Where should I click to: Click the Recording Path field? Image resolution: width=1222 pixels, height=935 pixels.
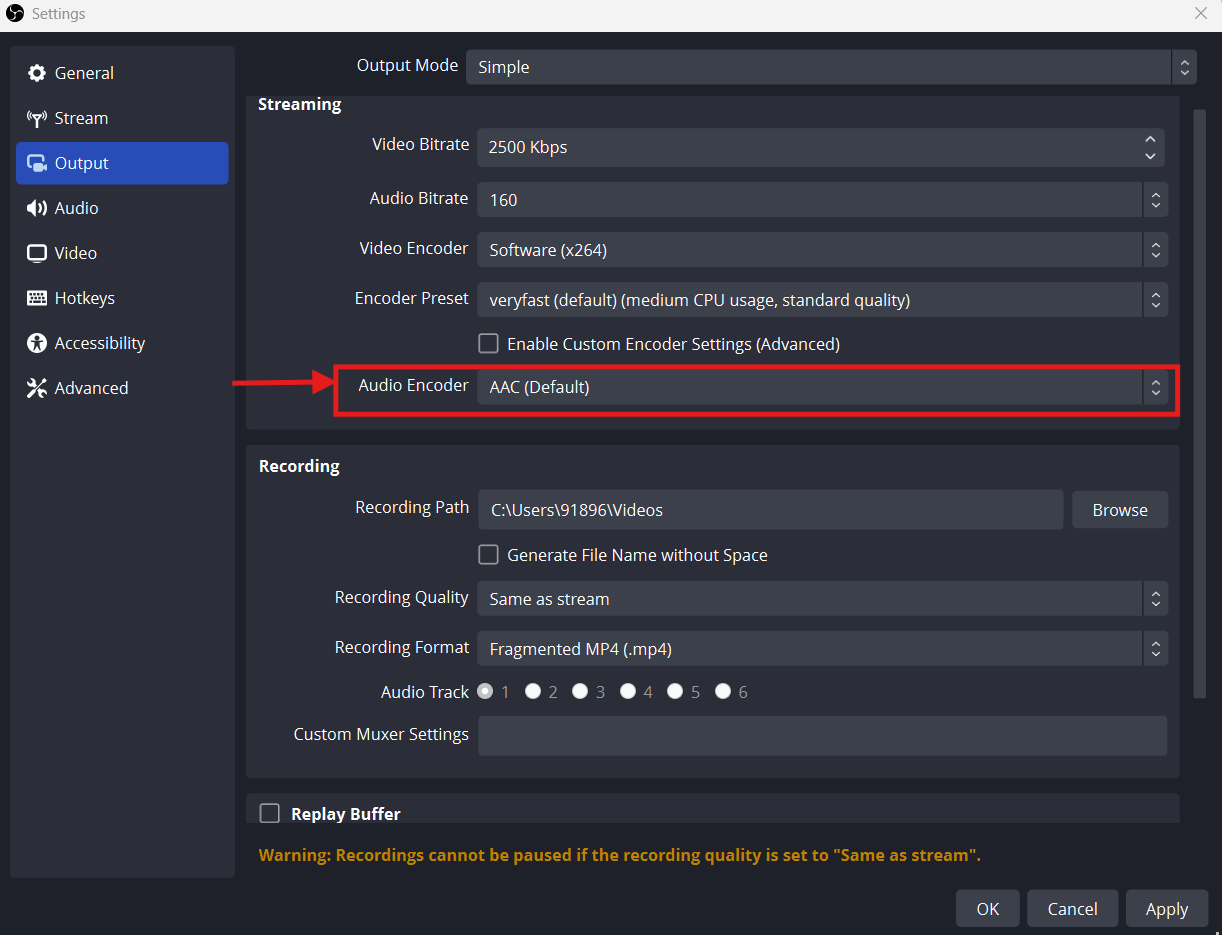(770, 510)
